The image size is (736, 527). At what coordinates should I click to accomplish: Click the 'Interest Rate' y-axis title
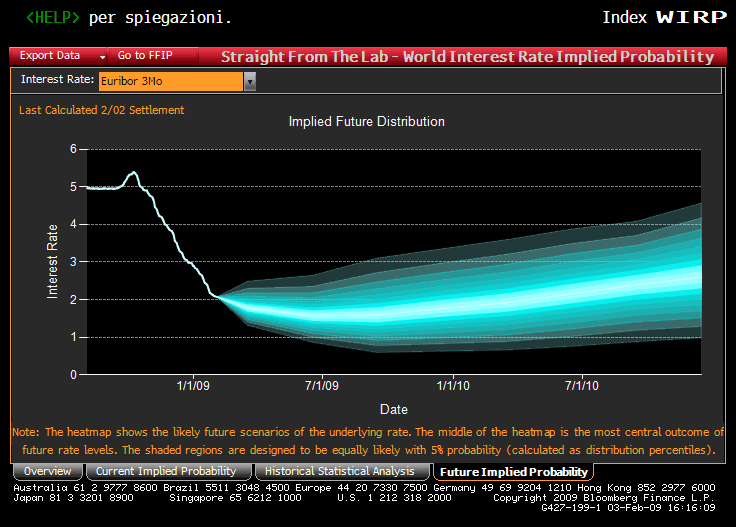click(52, 261)
